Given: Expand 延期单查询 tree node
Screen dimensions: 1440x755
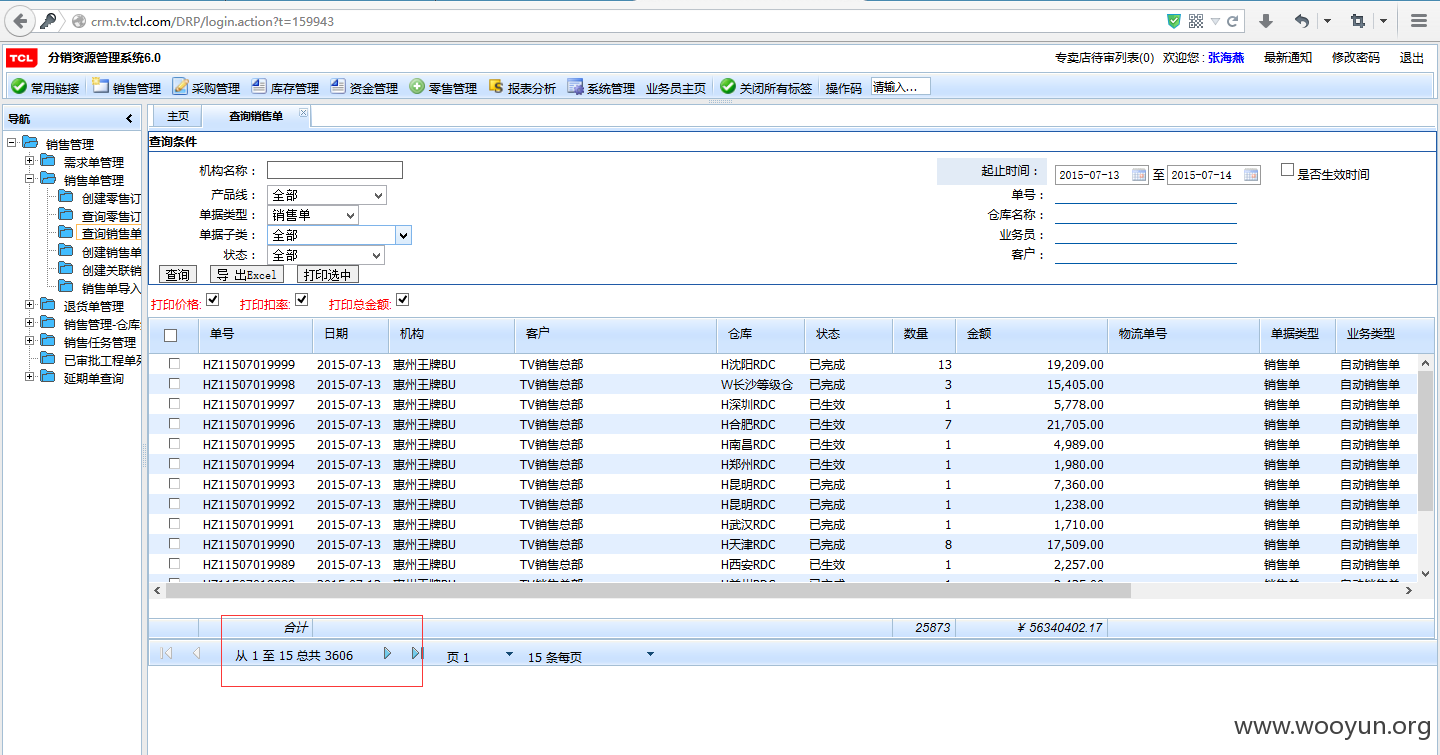Looking at the screenshot, I should tap(30, 377).
